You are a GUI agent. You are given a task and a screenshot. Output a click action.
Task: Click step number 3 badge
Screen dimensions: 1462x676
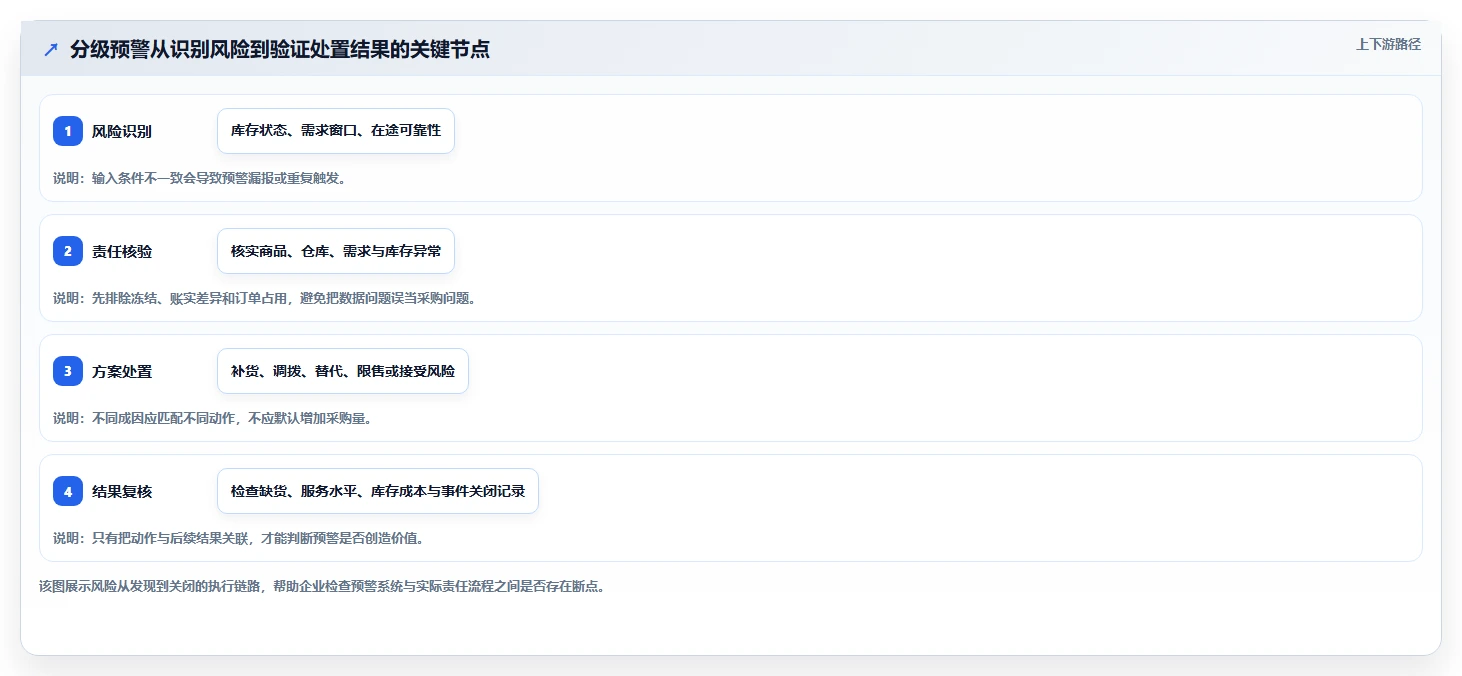point(68,371)
